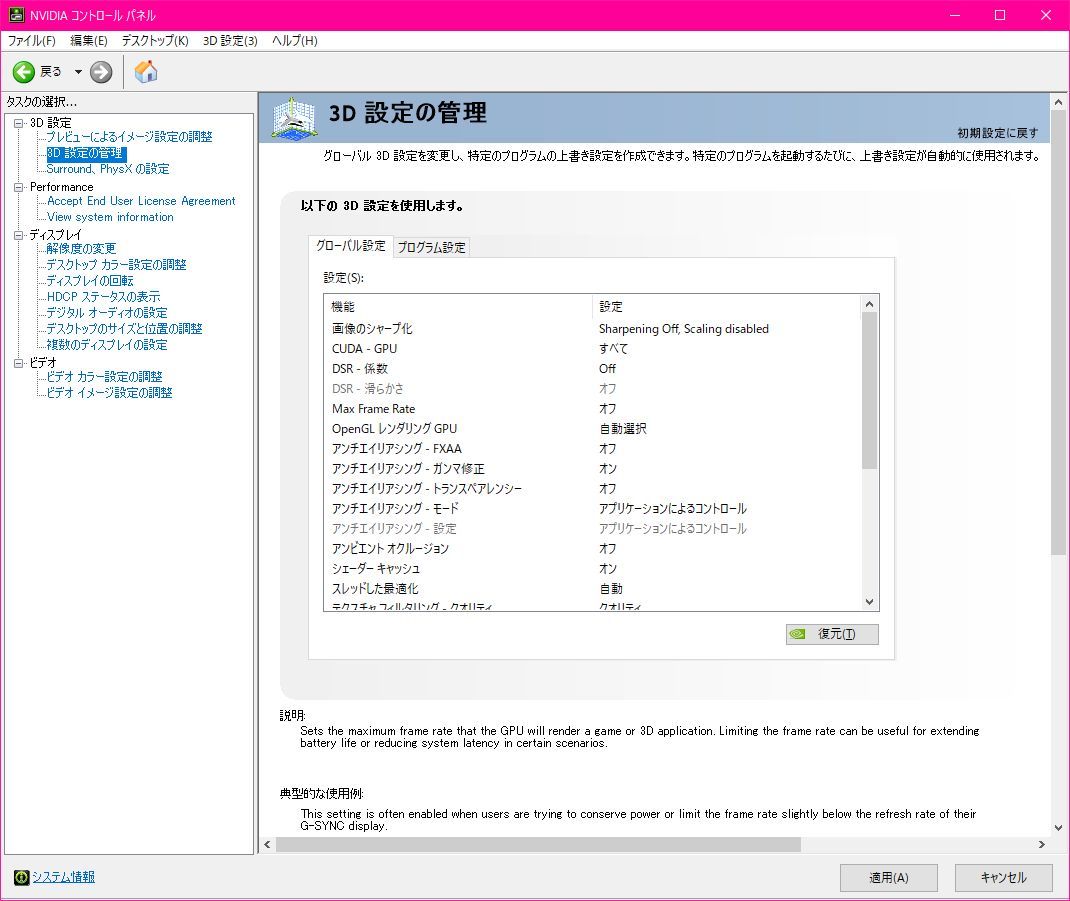Click the NVIDIA app icon in title bar
The width and height of the screenshot is (1070, 901).
point(16,15)
